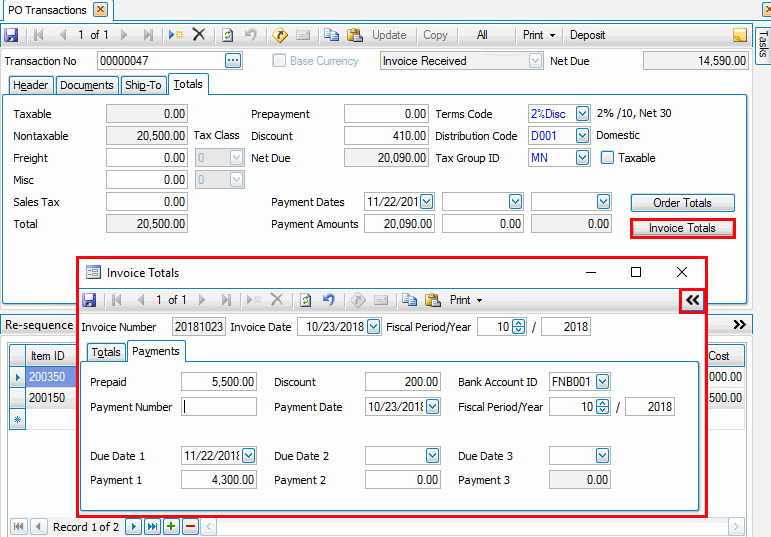Click the Order Totals button
The image size is (771, 537).
click(682, 203)
